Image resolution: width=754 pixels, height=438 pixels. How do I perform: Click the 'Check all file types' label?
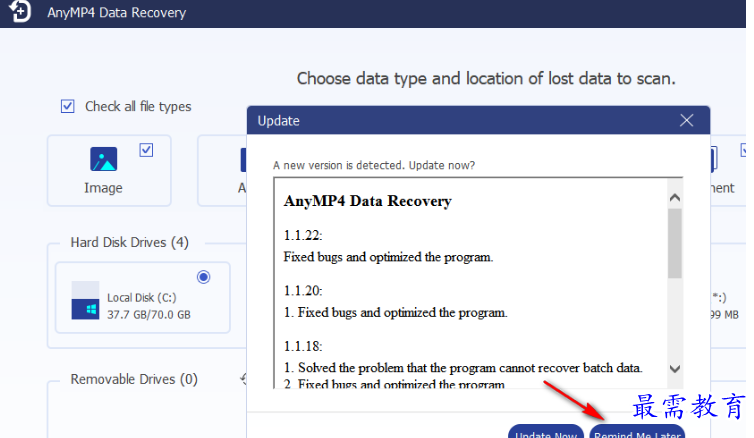(138, 106)
